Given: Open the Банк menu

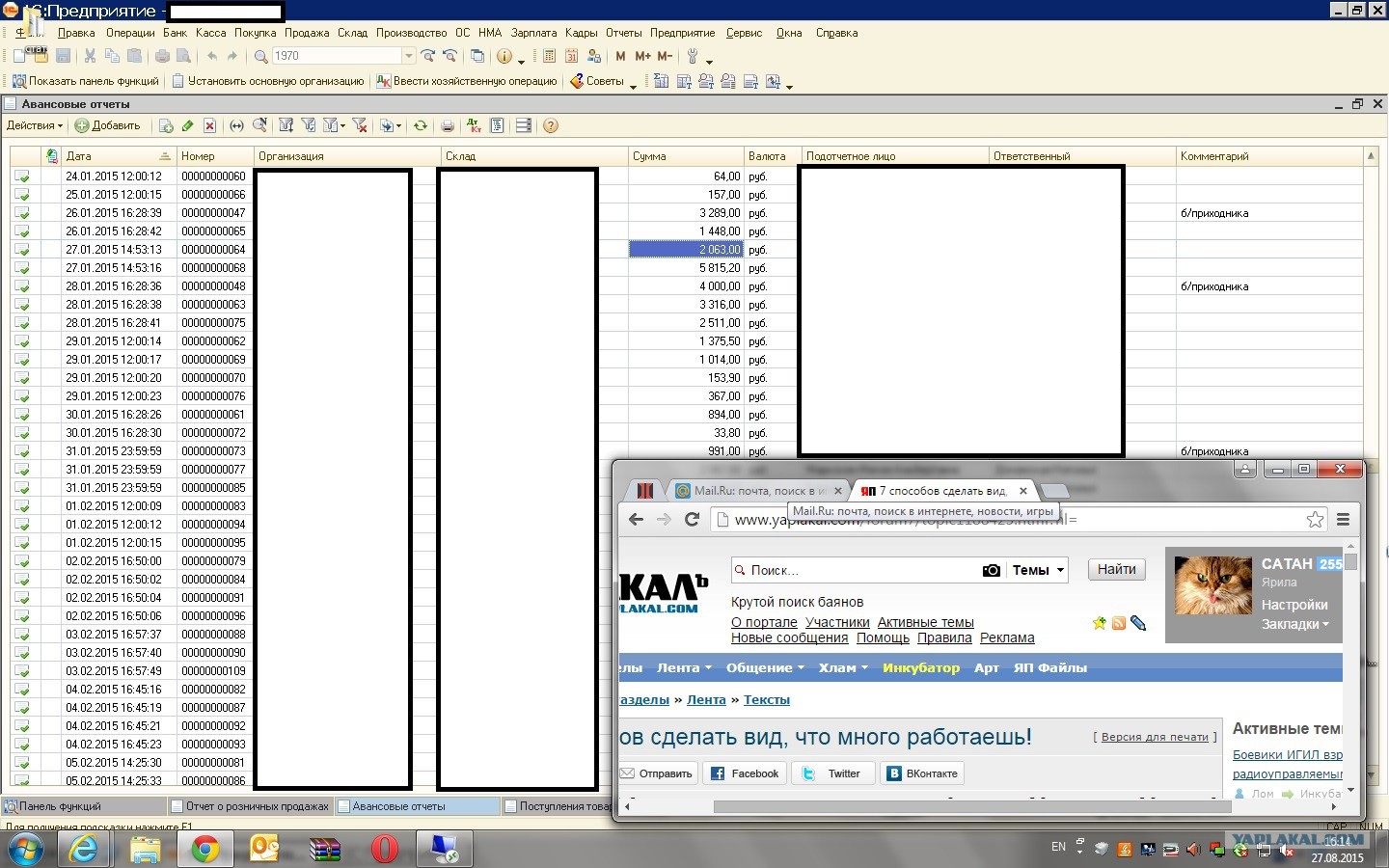Looking at the screenshot, I should coord(175,33).
